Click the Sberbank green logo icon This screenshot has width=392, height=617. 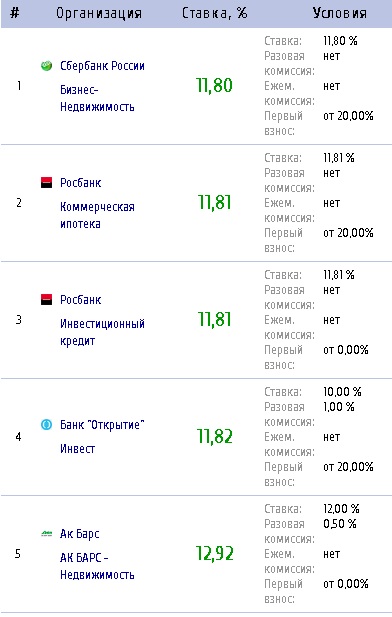pos(46,66)
